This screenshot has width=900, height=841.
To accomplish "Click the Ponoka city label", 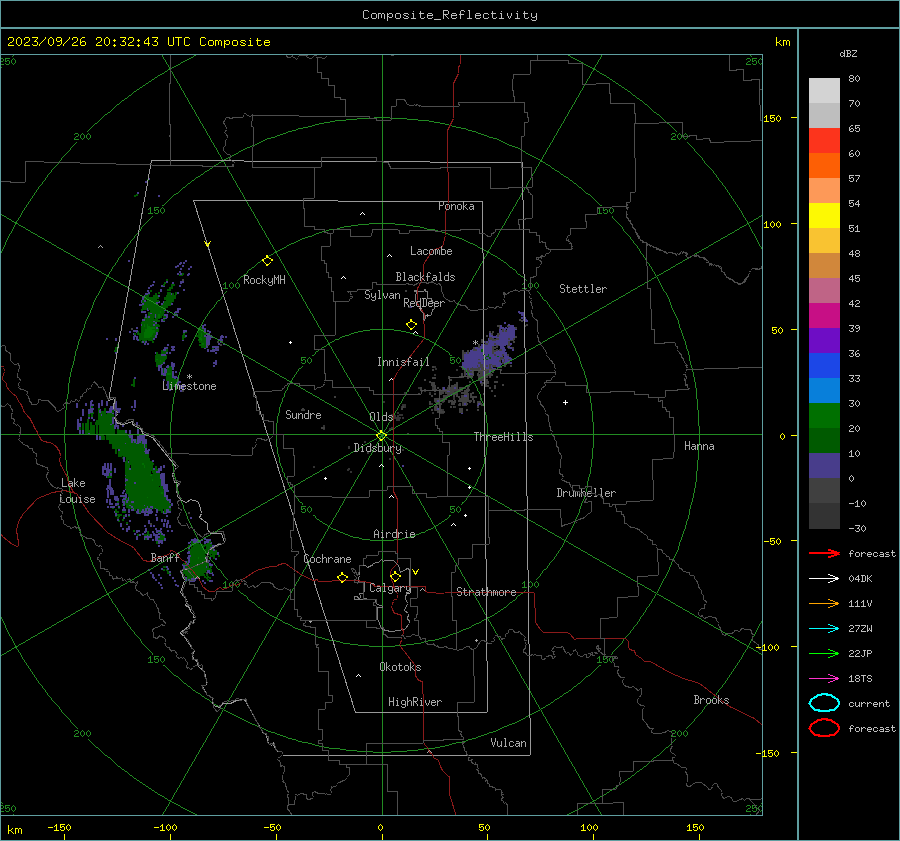I will click(x=456, y=206).
